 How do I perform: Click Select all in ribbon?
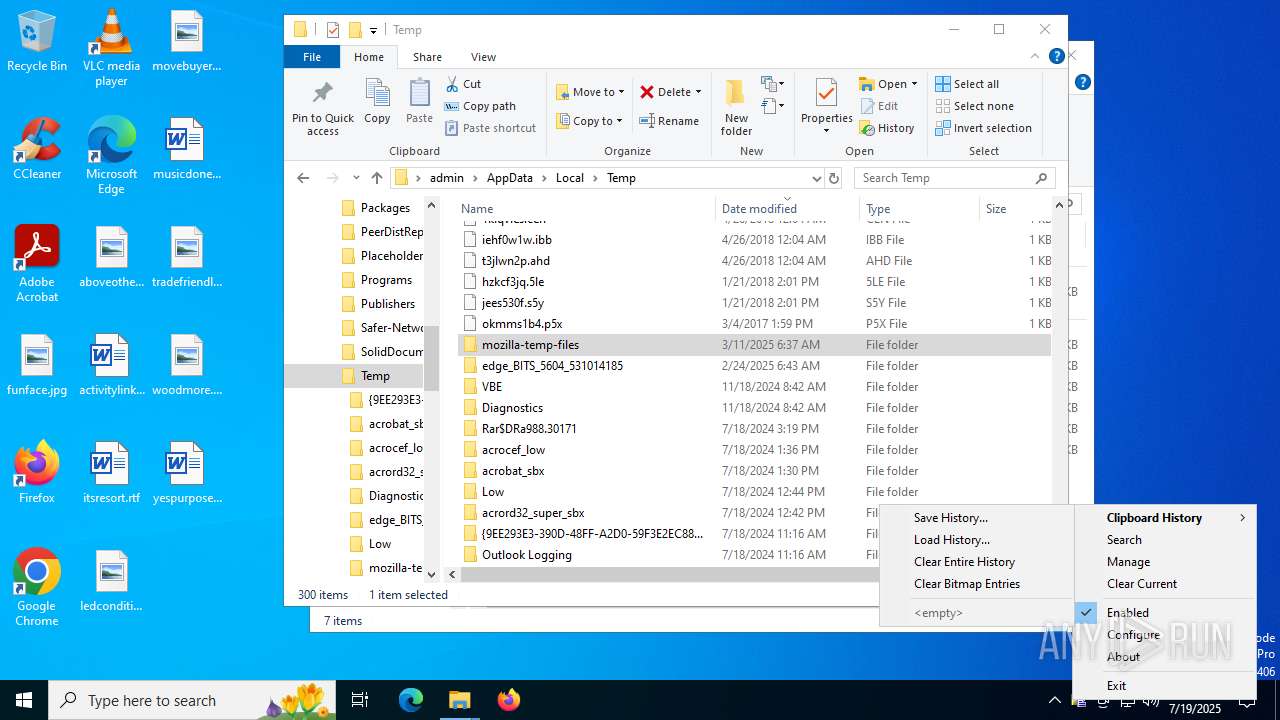click(x=967, y=84)
